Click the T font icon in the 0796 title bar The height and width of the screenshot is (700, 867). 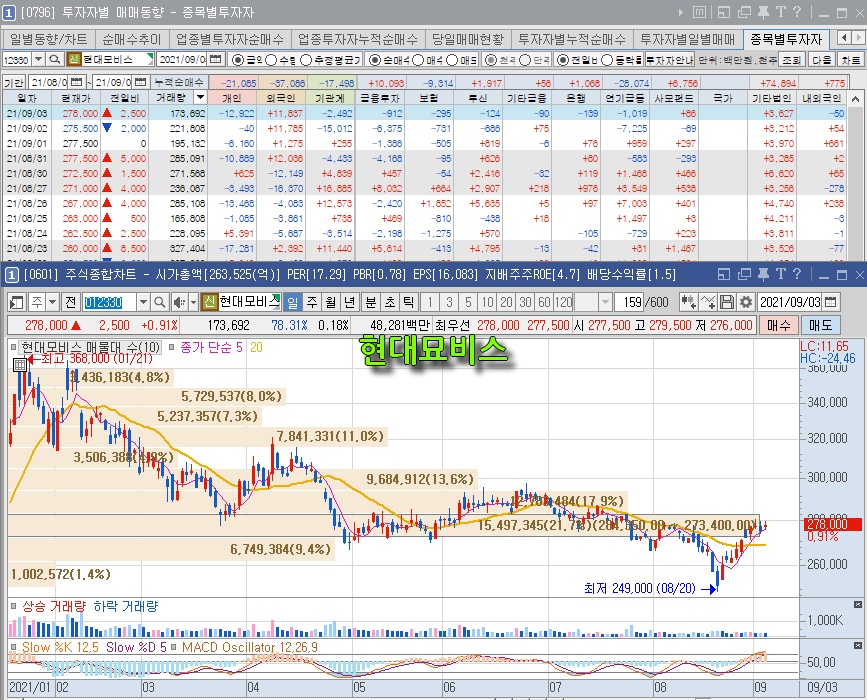781,12
